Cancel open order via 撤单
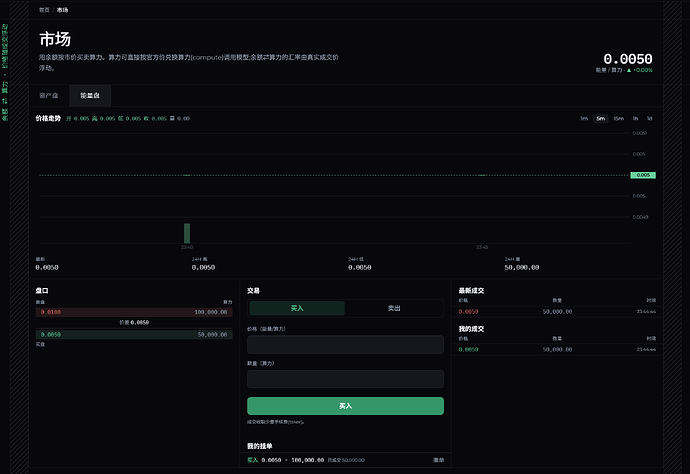Viewport: 690px width, 474px height. click(x=438, y=460)
